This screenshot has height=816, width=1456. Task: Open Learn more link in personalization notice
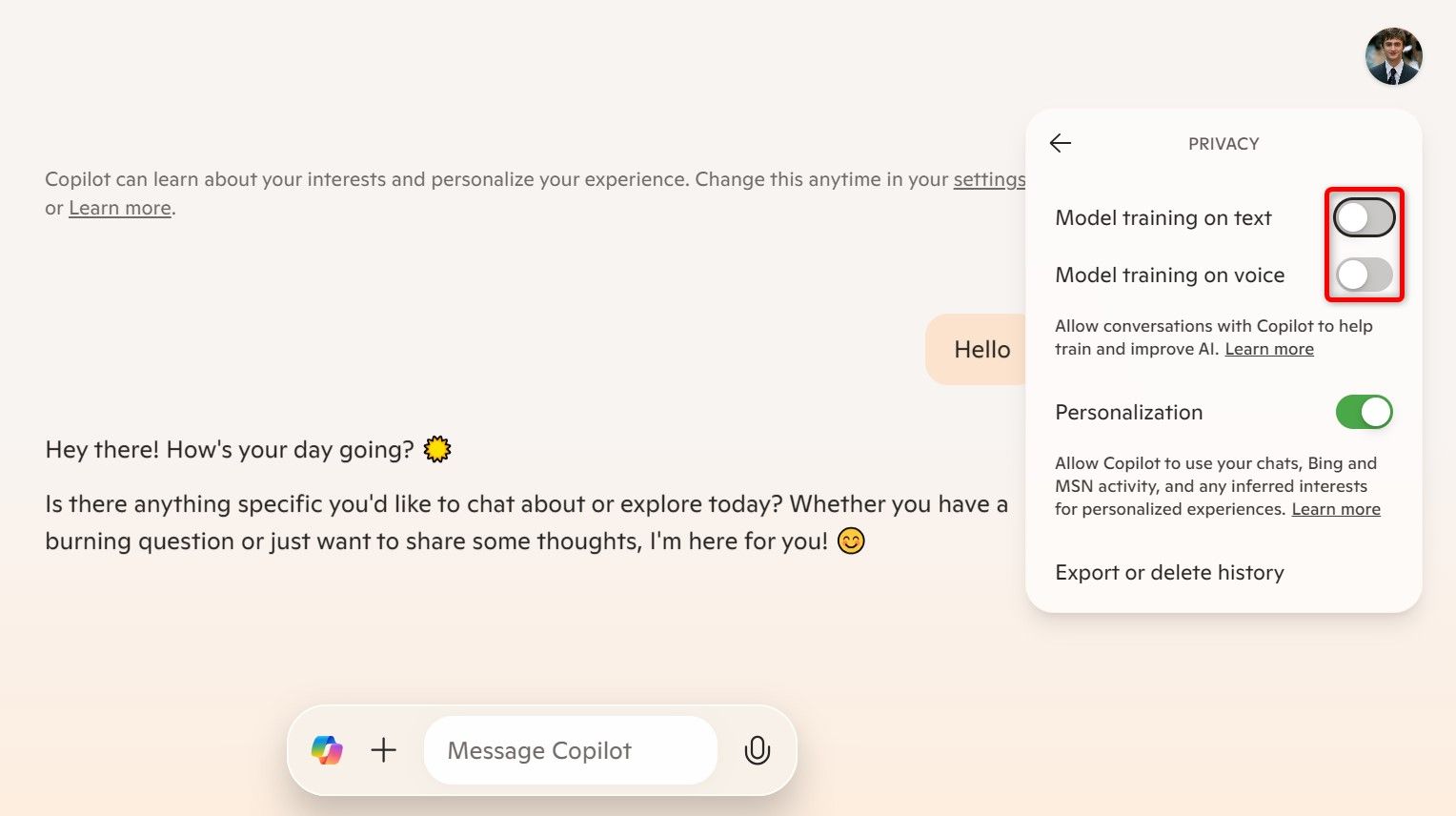click(x=120, y=208)
